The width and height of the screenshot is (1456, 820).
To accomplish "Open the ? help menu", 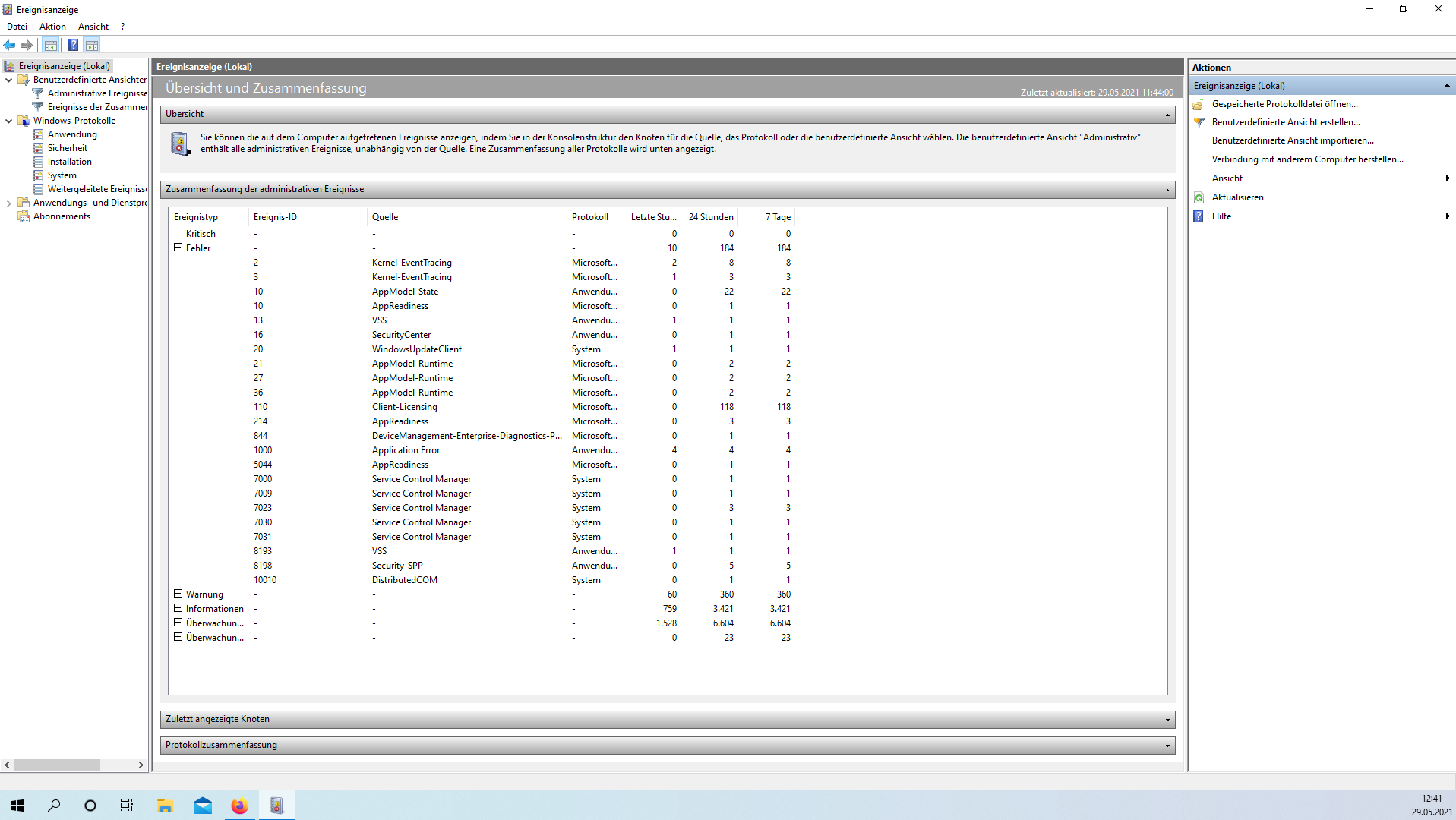I will pyautogui.click(x=122, y=27).
